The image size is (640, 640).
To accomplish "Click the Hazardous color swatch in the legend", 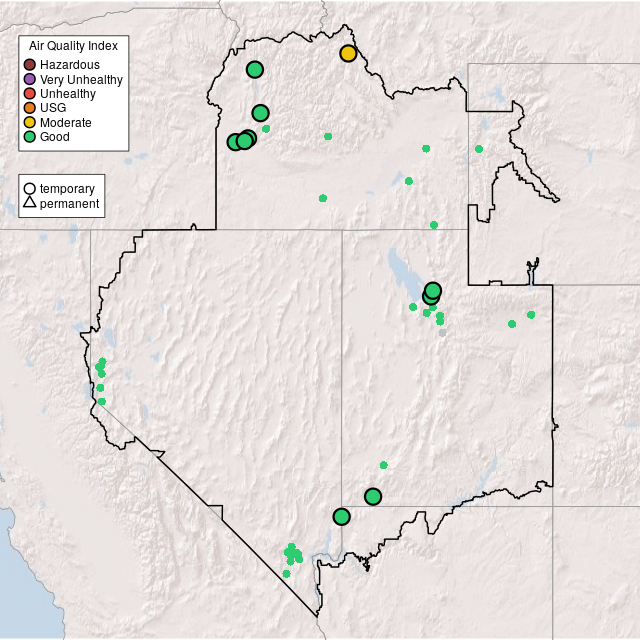I will coord(30,65).
